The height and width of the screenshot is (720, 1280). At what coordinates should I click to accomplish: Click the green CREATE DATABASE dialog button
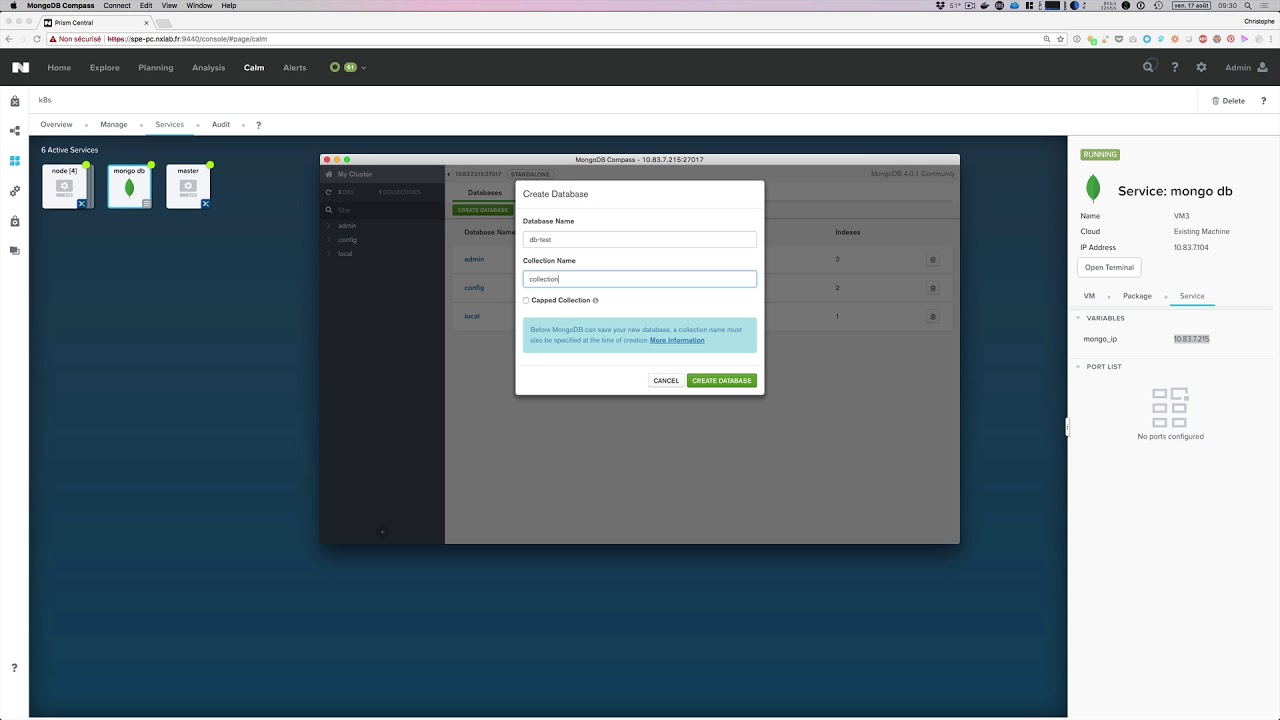click(x=721, y=381)
